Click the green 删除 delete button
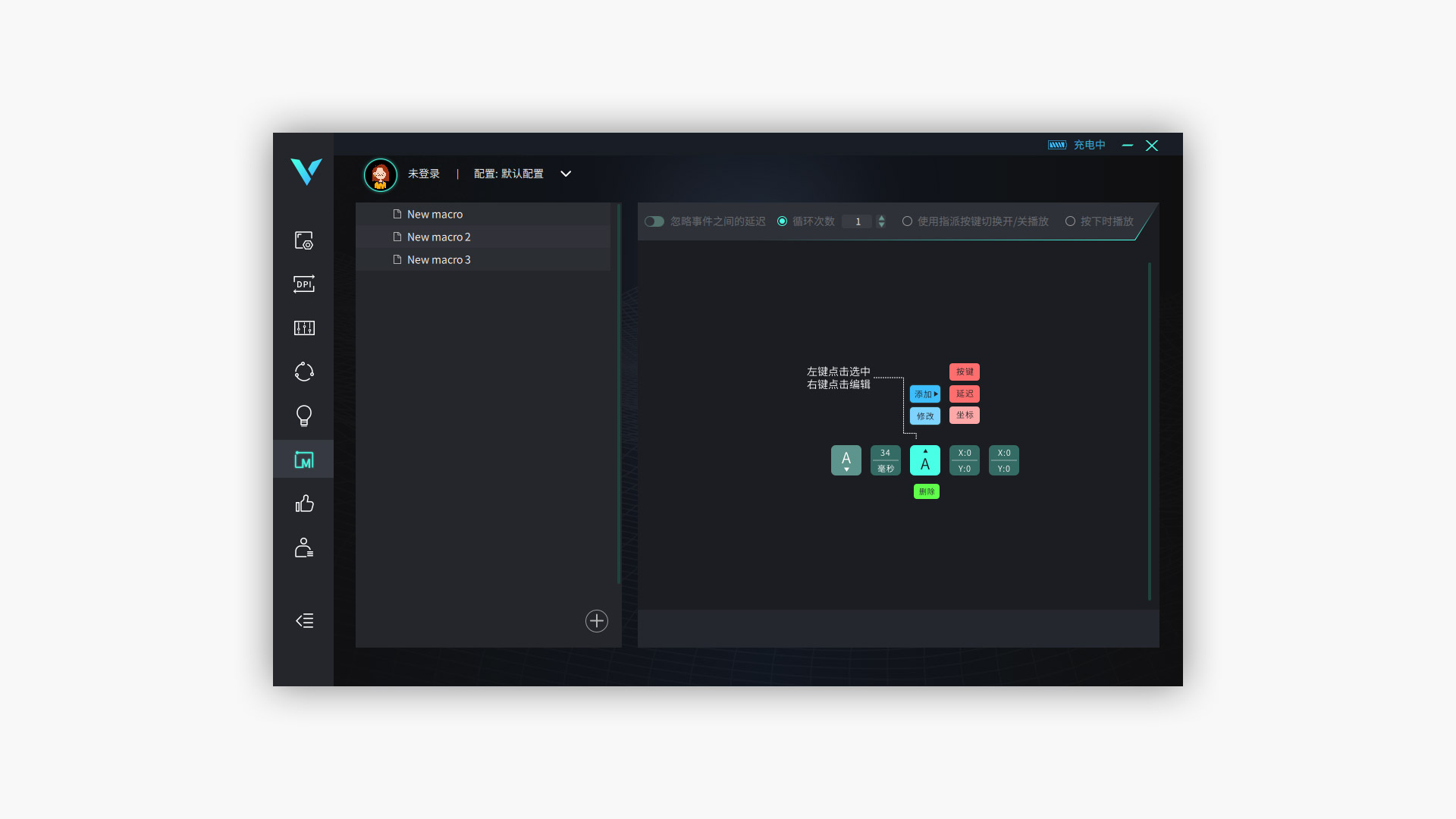This screenshot has width=1456, height=819. tap(927, 492)
